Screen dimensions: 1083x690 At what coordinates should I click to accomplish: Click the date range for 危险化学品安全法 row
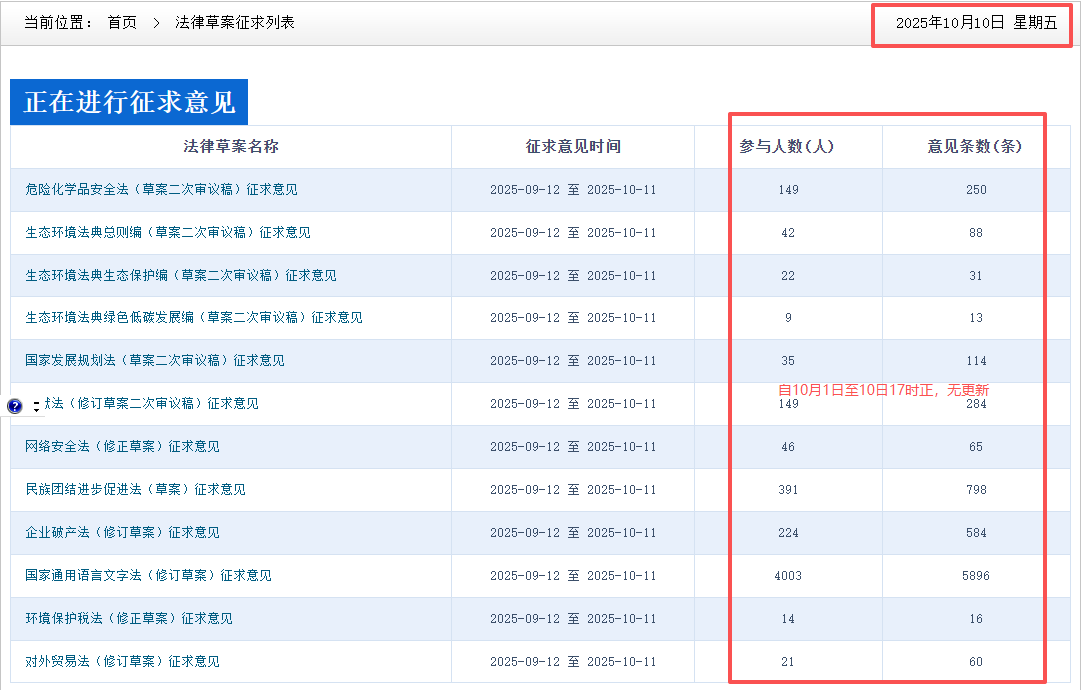(573, 190)
